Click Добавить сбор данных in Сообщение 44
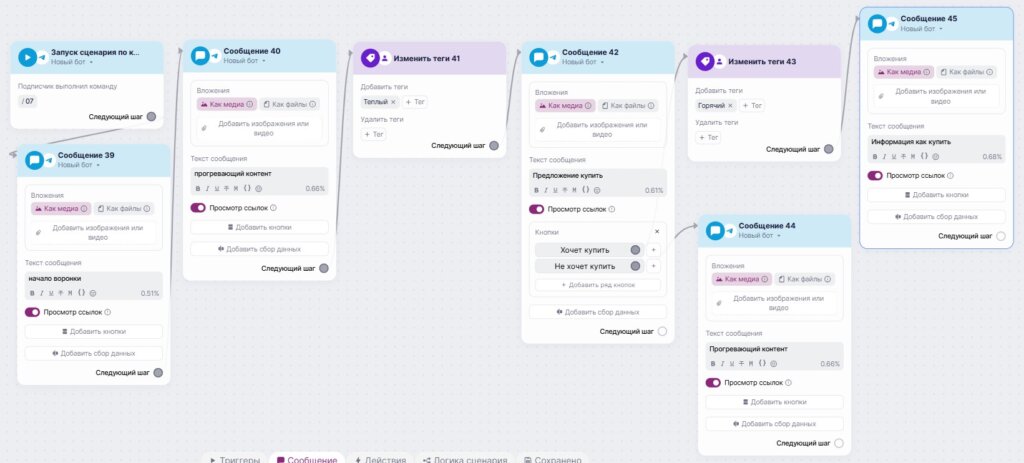Screen dimensions: 1024x463 (x=775, y=423)
